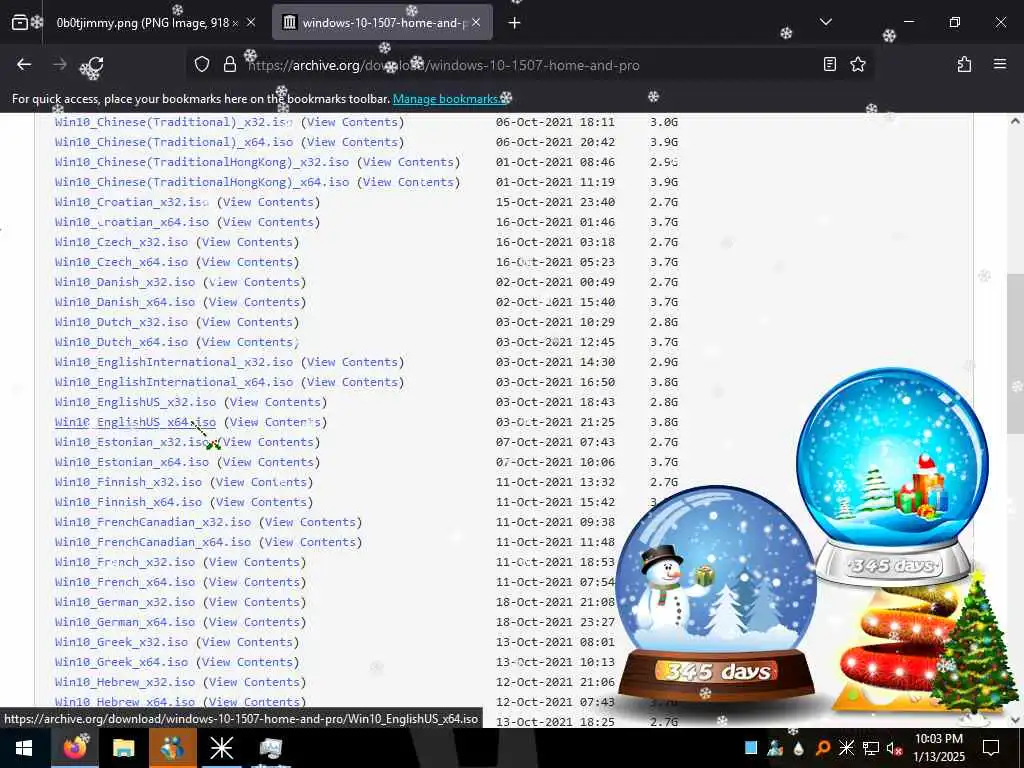Click the snowman snow globe widget
Screen dimensions: 1024x768
716,594
